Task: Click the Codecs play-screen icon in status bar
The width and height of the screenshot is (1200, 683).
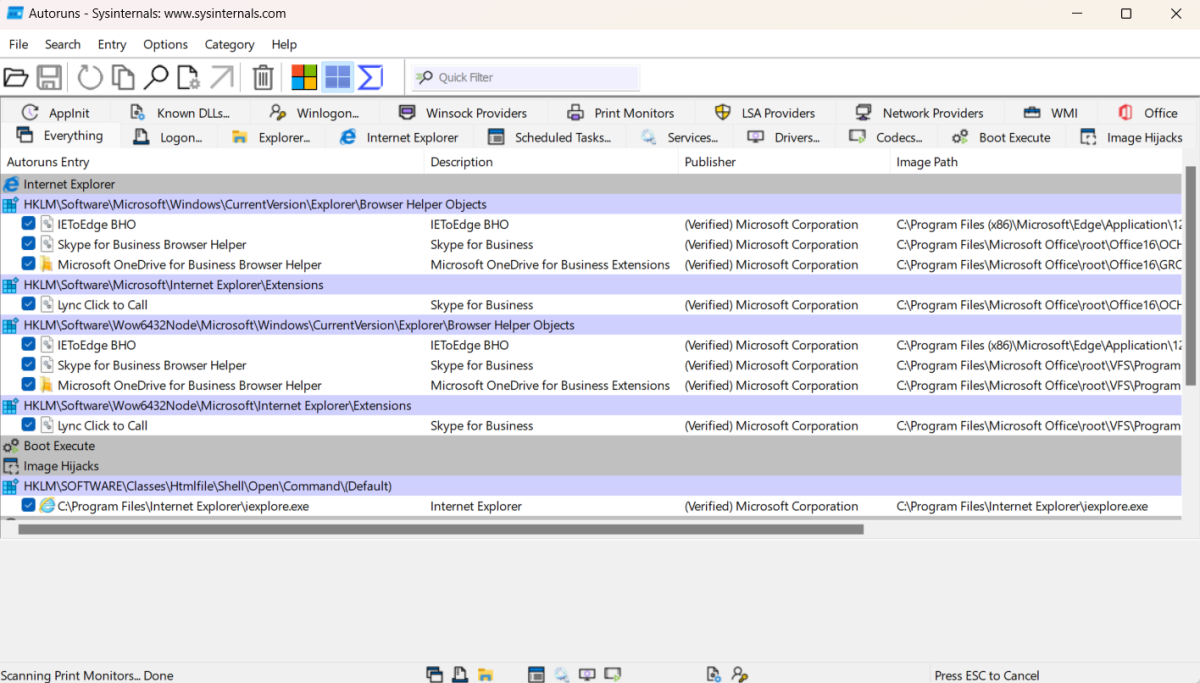Action: tap(613, 675)
